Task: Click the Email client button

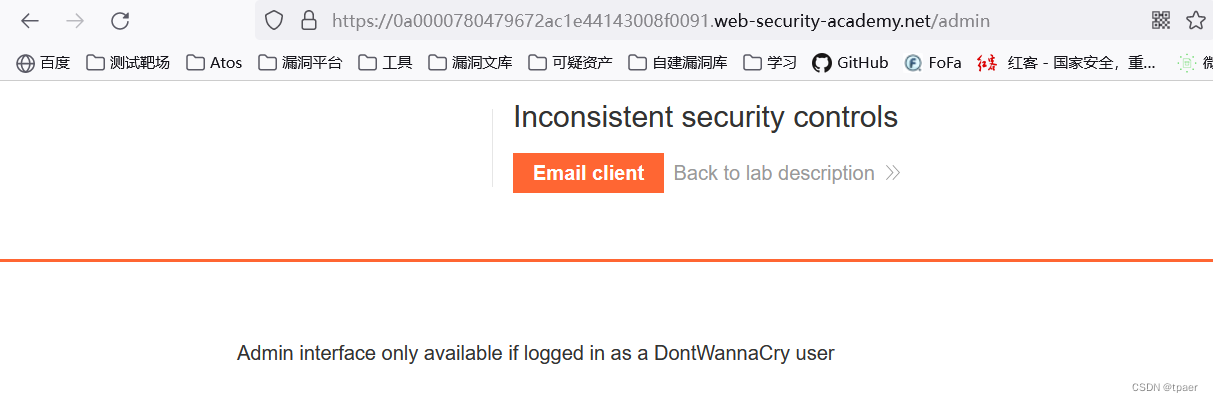Action: [588, 173]
